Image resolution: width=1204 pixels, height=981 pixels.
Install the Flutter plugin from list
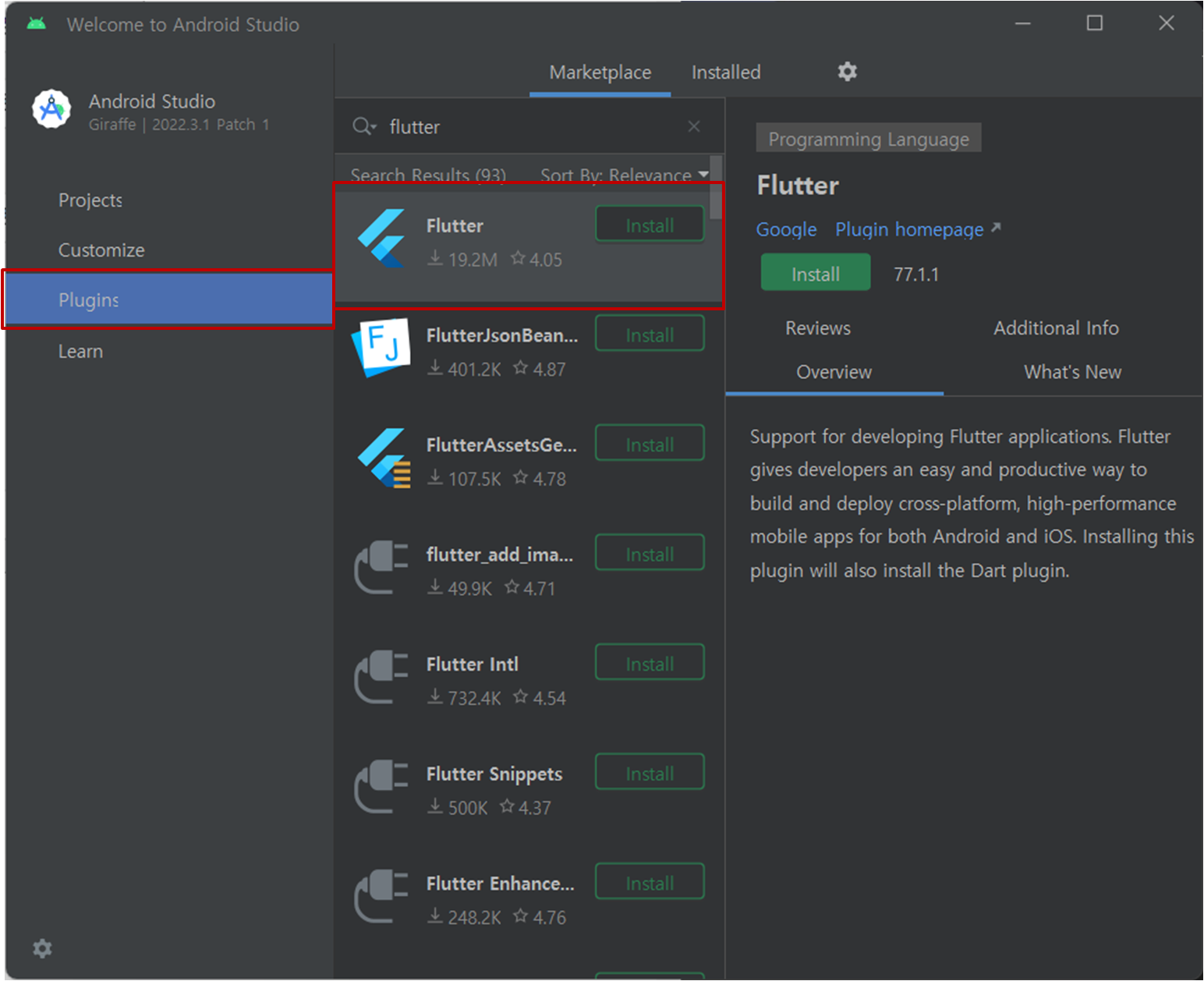(x=650, y=225)
